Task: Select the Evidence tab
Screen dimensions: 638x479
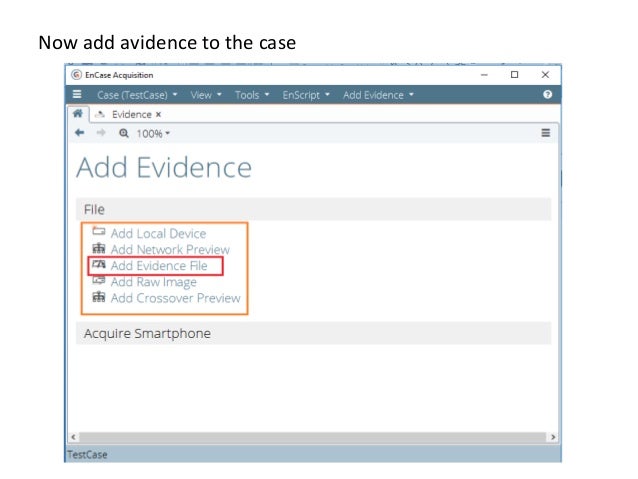Action: tap(131, 114)
